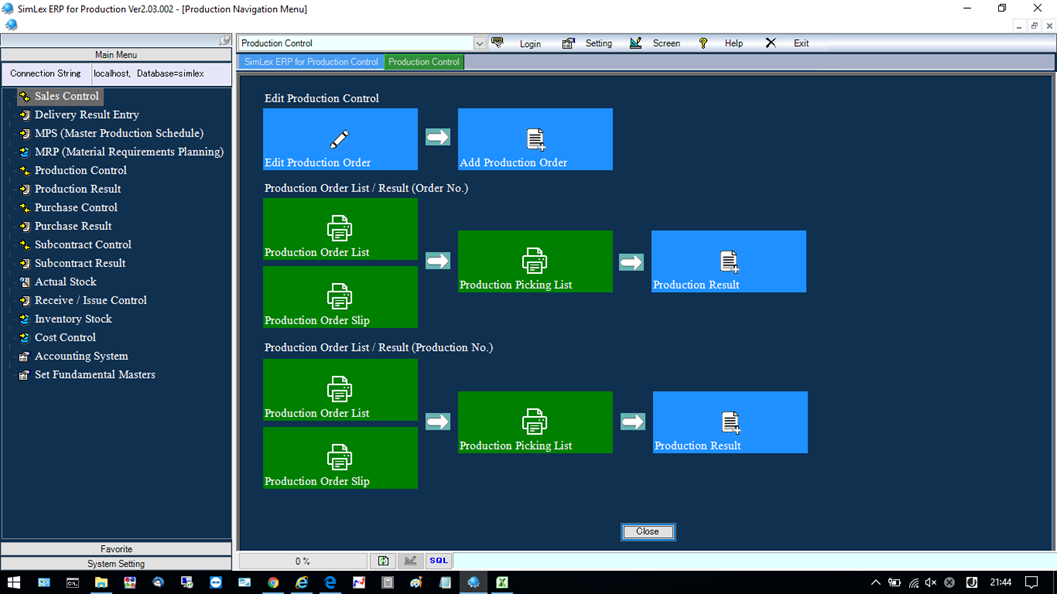
Task: Open Purchase Result menu item
Action: (x=73, y=226)
